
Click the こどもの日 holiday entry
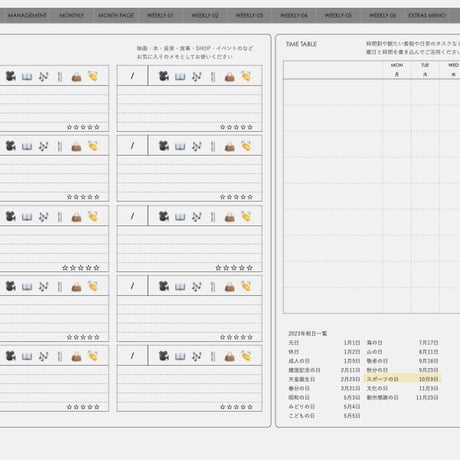(302, 416)
